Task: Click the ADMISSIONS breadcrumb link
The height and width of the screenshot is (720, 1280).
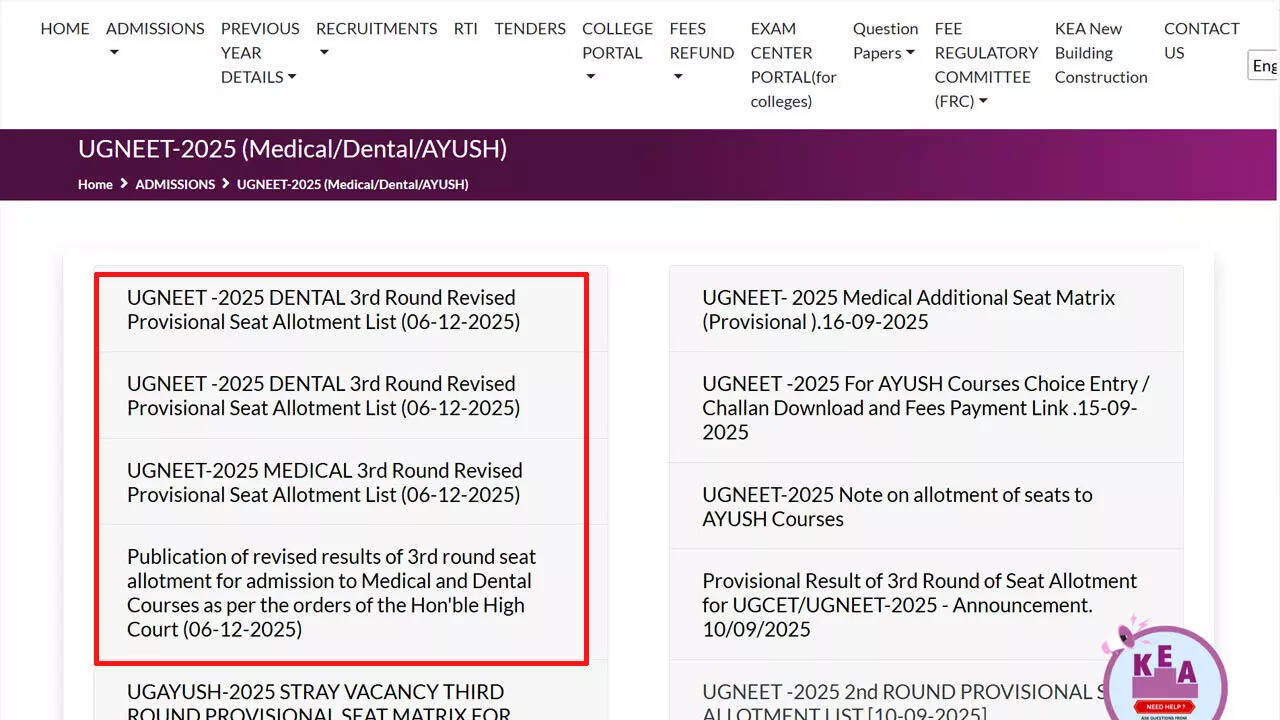Action: click(175, 184)
